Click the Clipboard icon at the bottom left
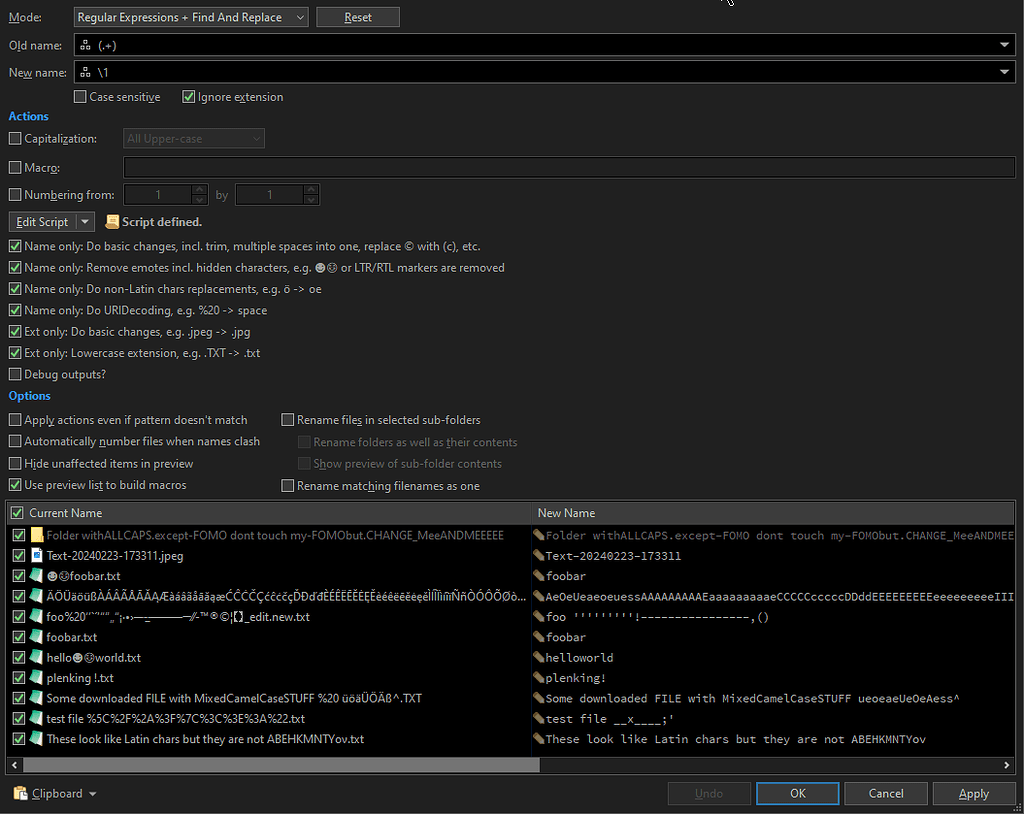Viewport: 1024px width, 814px height. click(18, 793)
